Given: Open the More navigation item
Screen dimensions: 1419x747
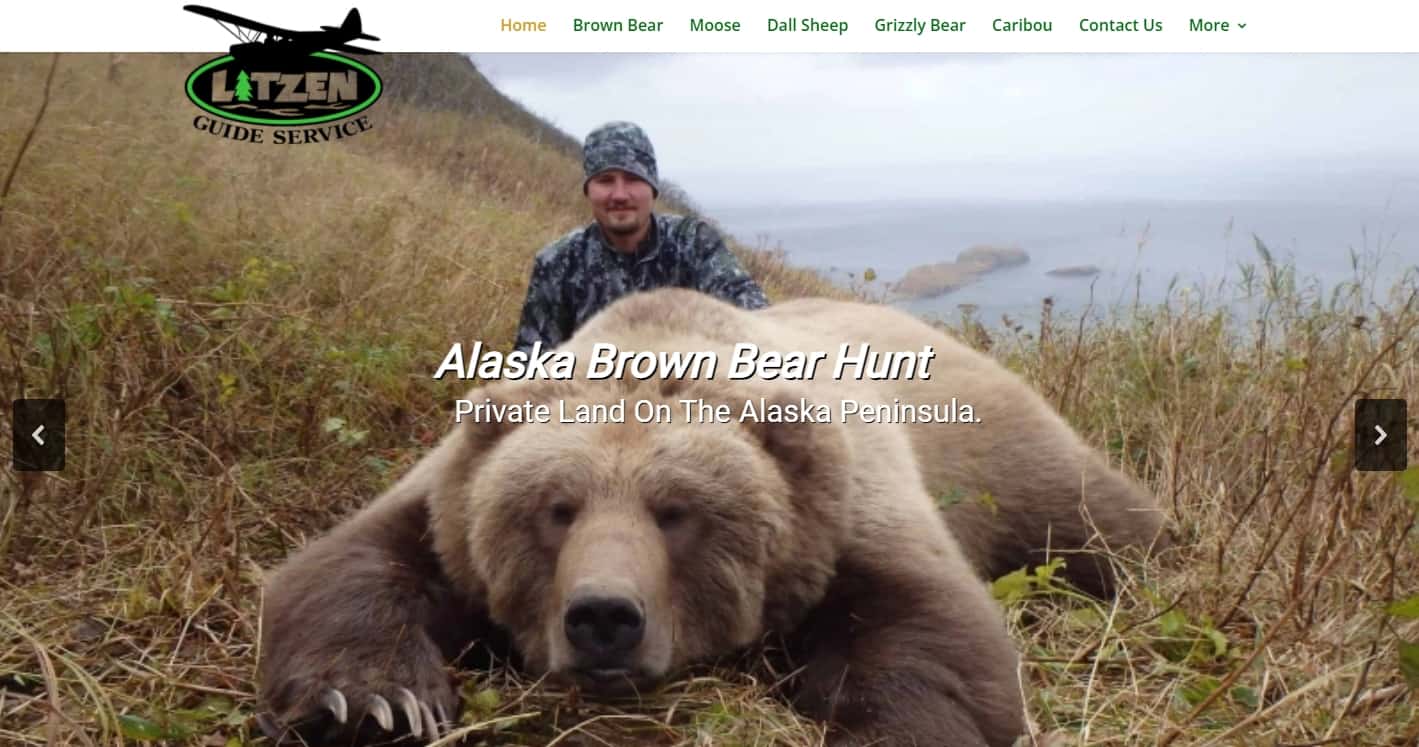Looking at the screenshot, I should [x=1217, y=25].
